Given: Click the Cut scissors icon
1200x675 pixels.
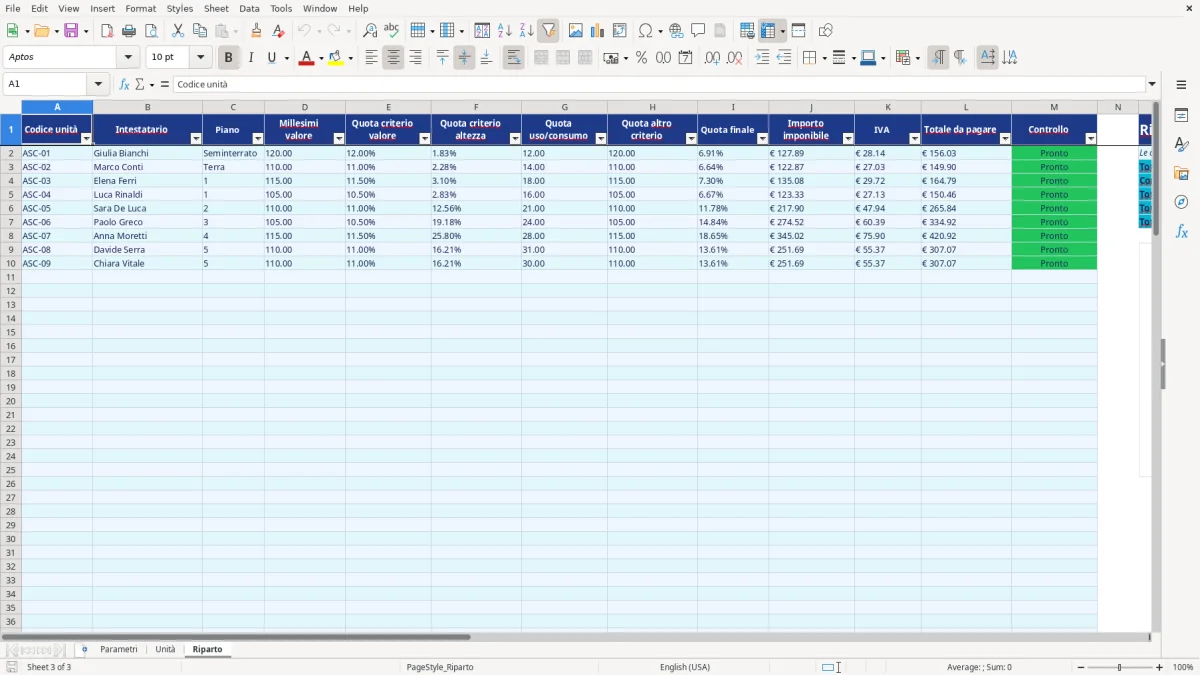Looking at the screenshot, I should 178,31.
